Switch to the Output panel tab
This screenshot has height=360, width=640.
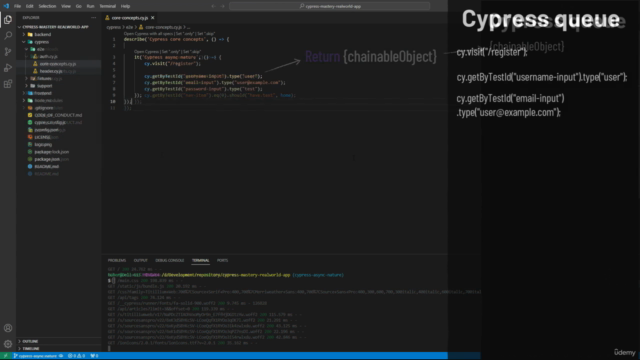(x=140, y=260)
